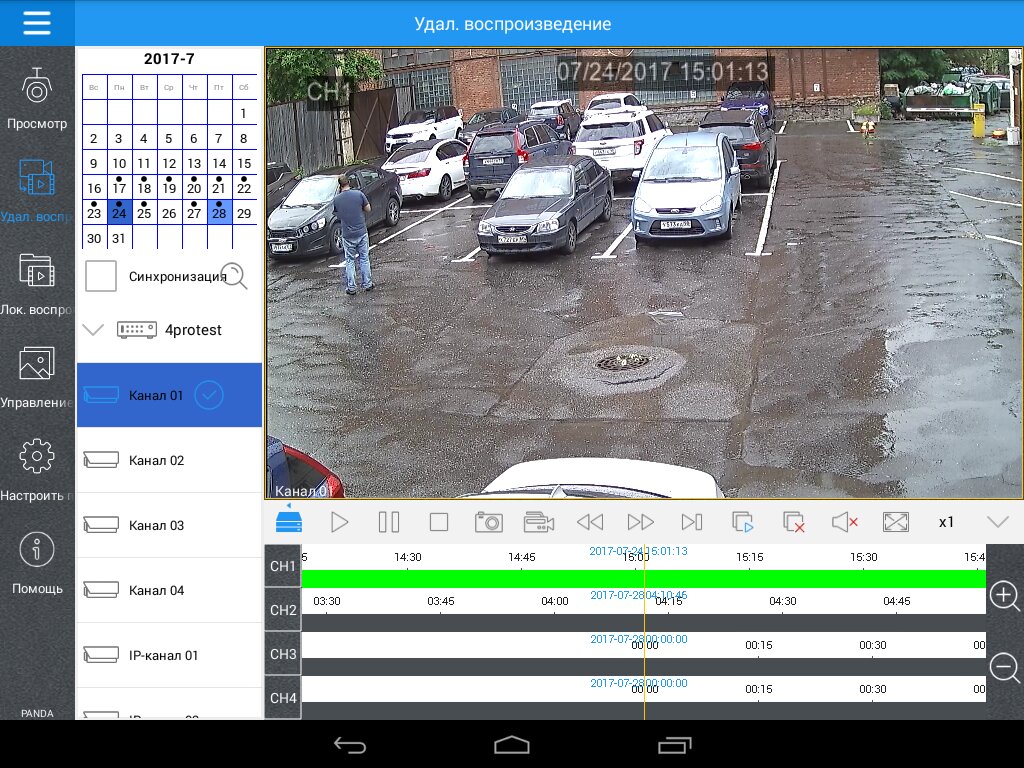Pause the video playback
The width and height of the screenshot is (1024, 768).
389,522
